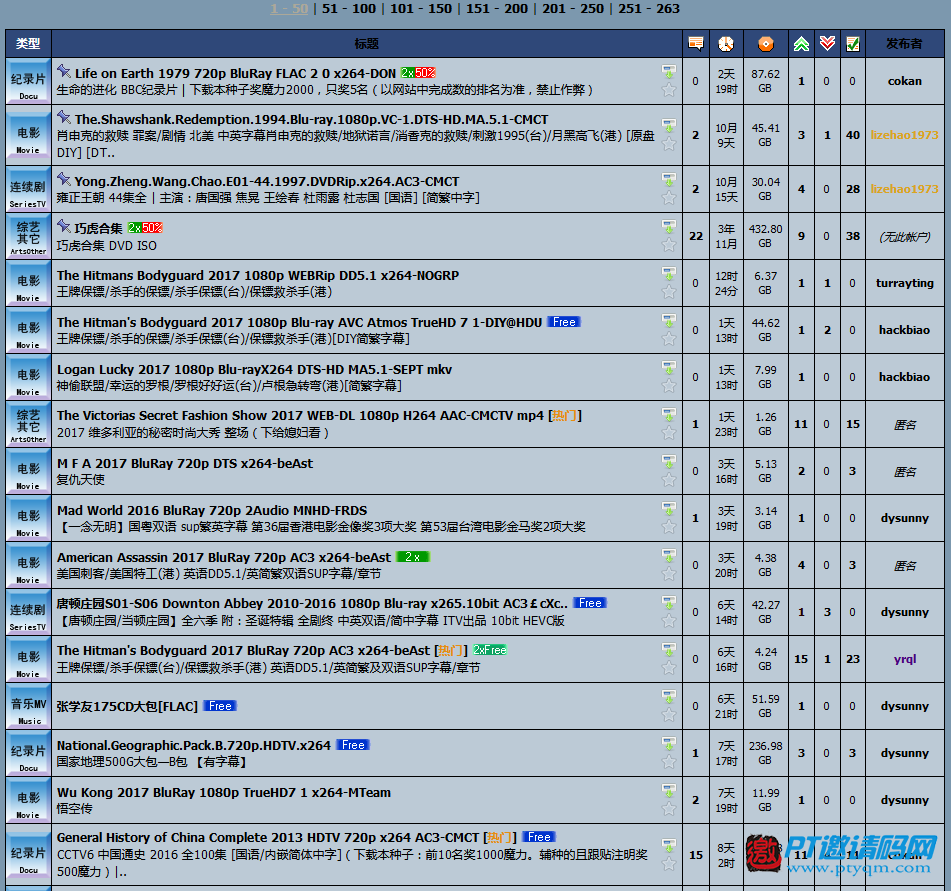The height and width of the screenshot is (891, 951).
Task: Open National.Geographic.Pack.B.720p torrent
Action: pos(193,745)
